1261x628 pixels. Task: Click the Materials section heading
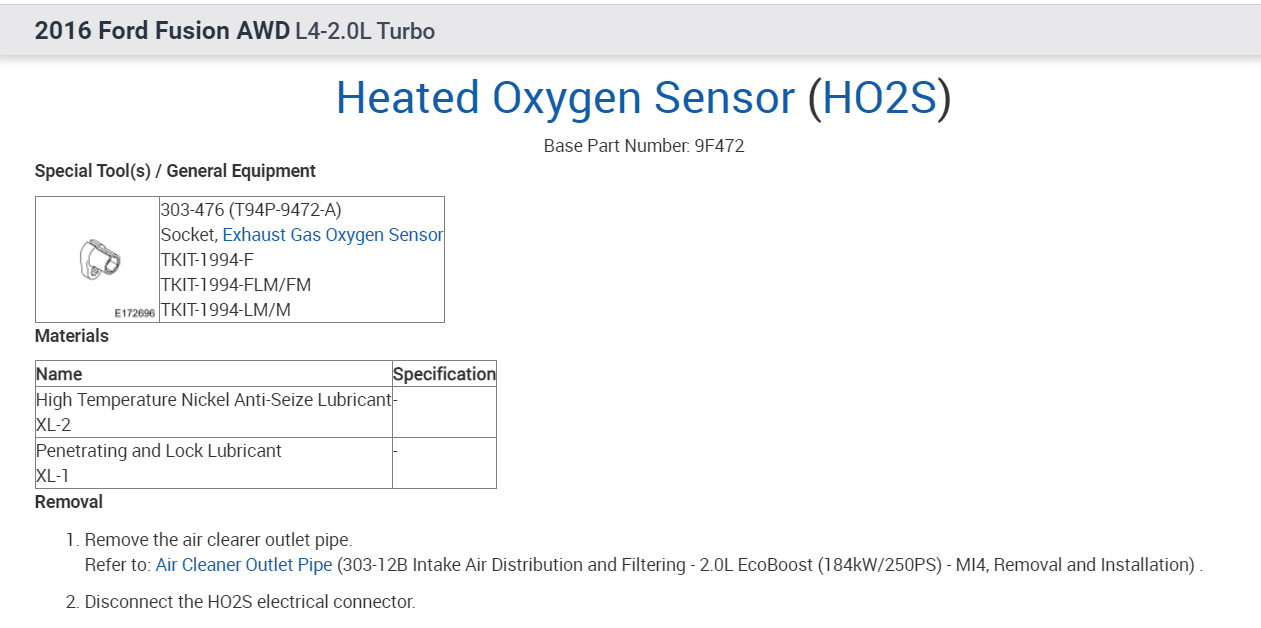pyautogui.click(x=72, y=336)
